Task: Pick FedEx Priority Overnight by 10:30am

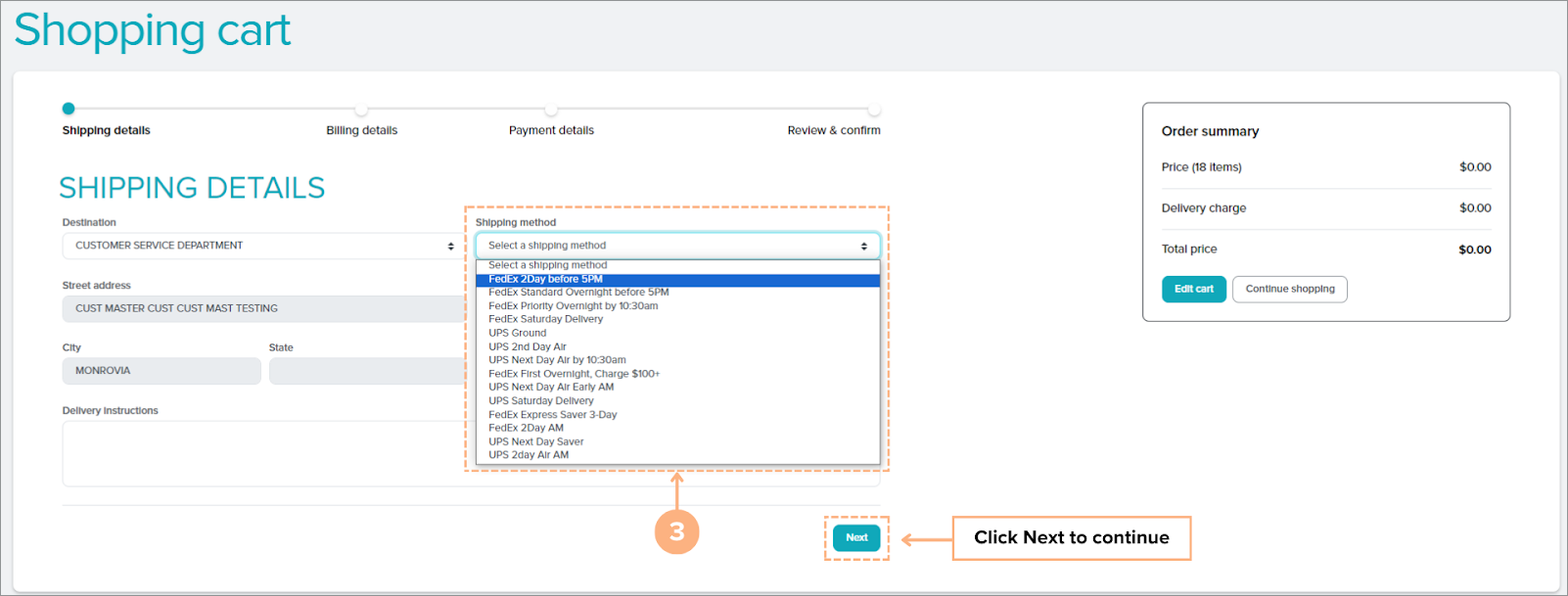Action: coord(573,306)
